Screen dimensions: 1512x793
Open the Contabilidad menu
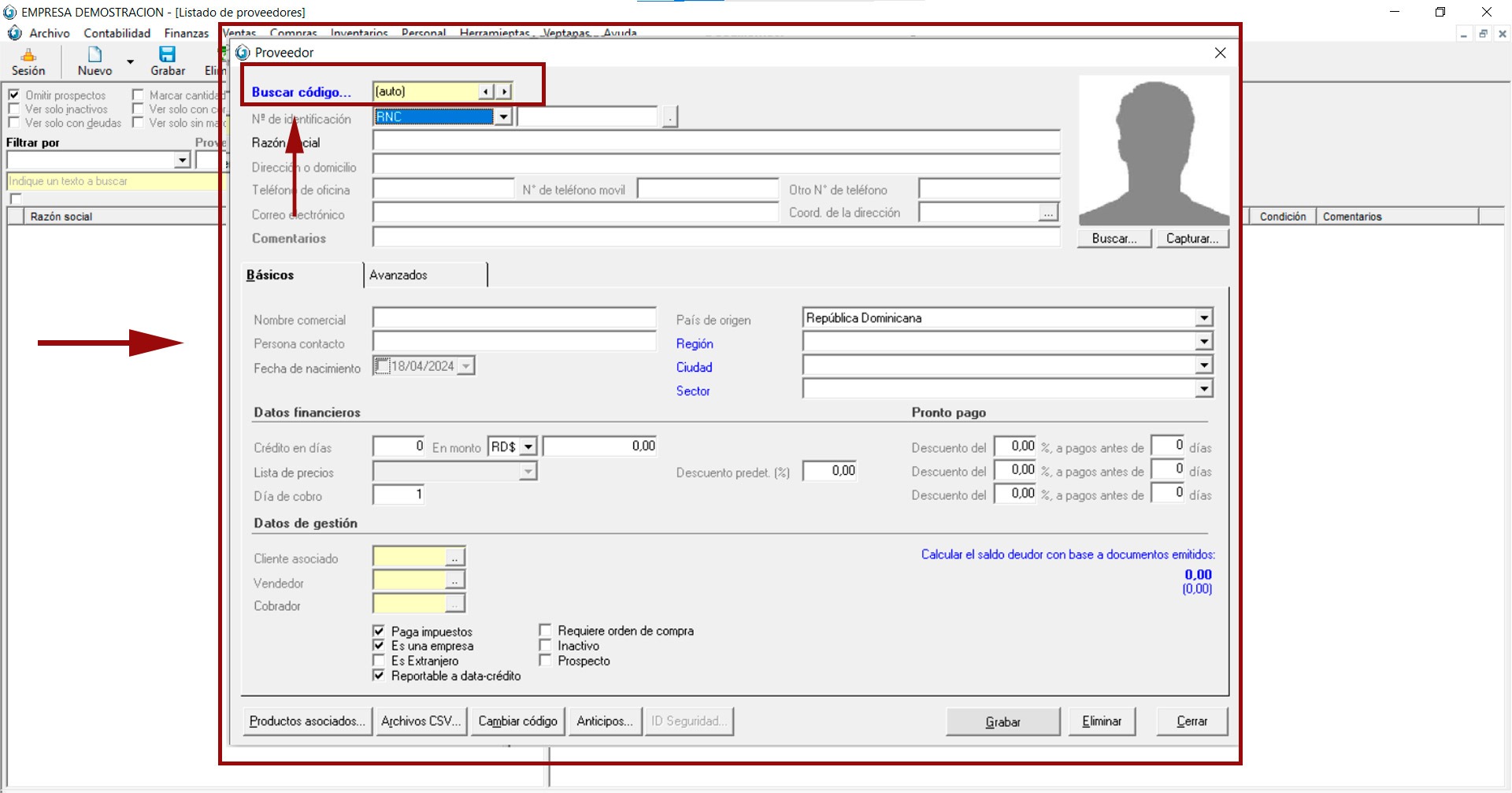pyautogui.click(x=117, y=33)
